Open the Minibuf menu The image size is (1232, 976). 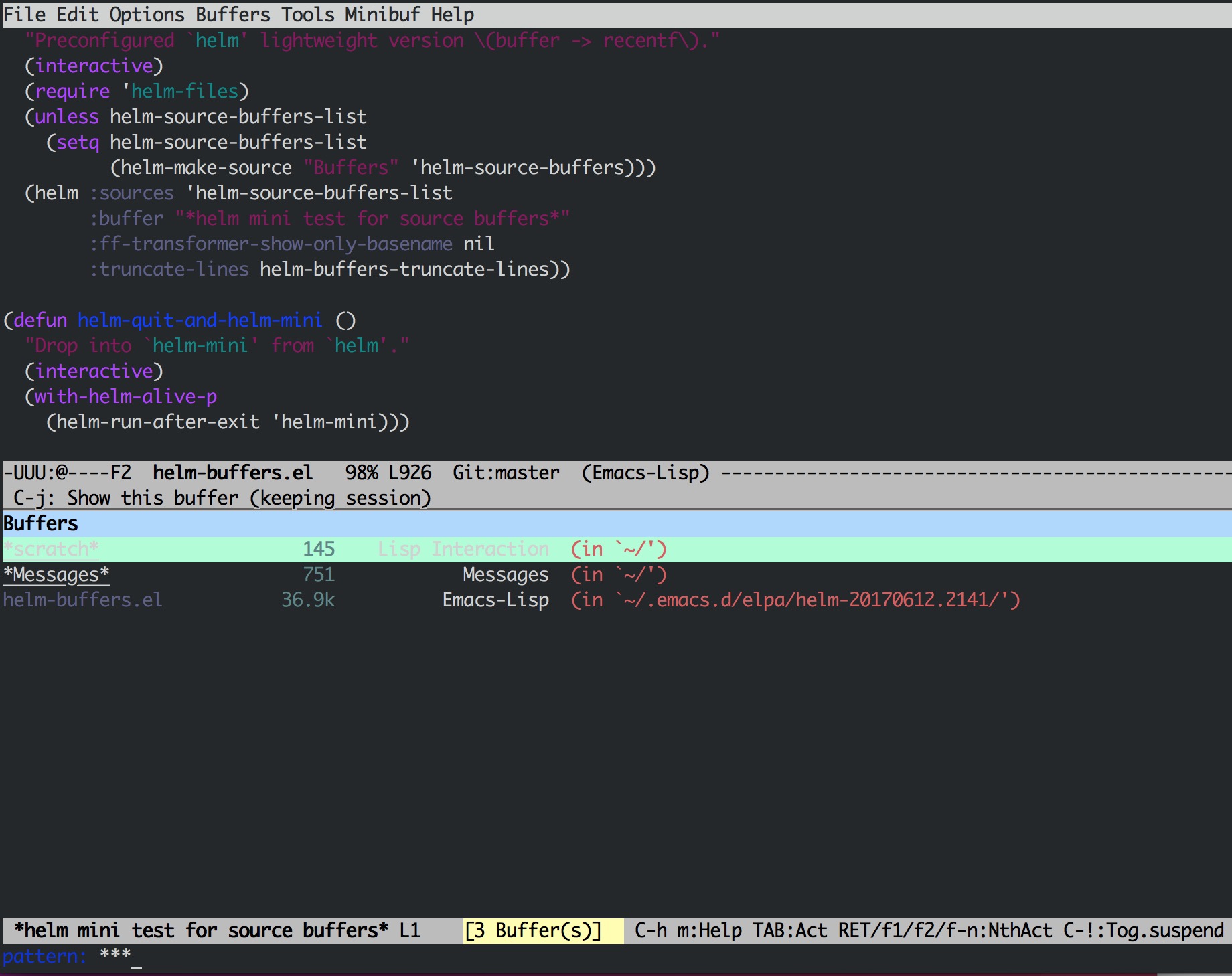[383, 14]
